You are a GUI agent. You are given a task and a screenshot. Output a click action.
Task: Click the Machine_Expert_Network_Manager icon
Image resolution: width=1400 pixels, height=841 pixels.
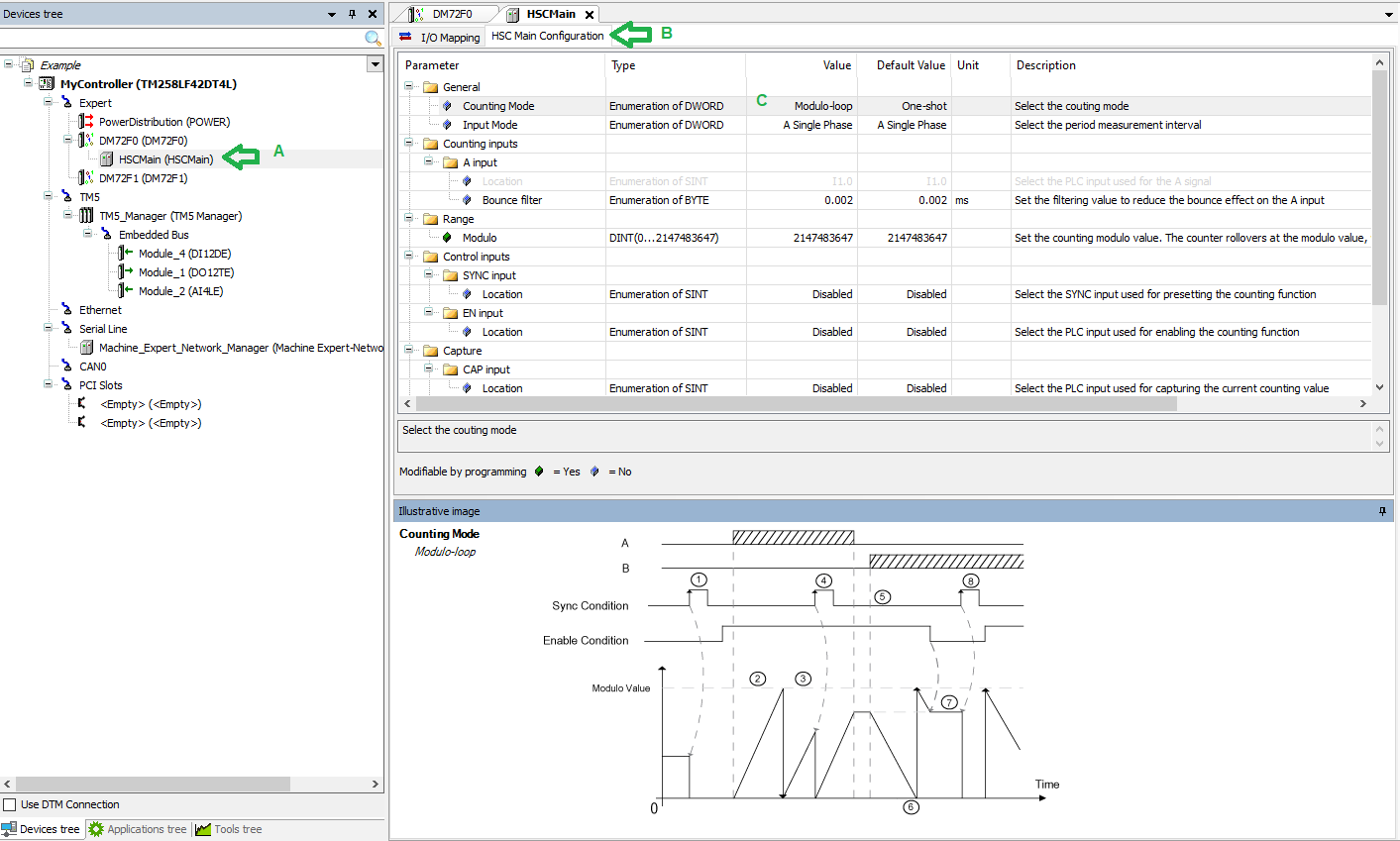[x=86, y=348]
